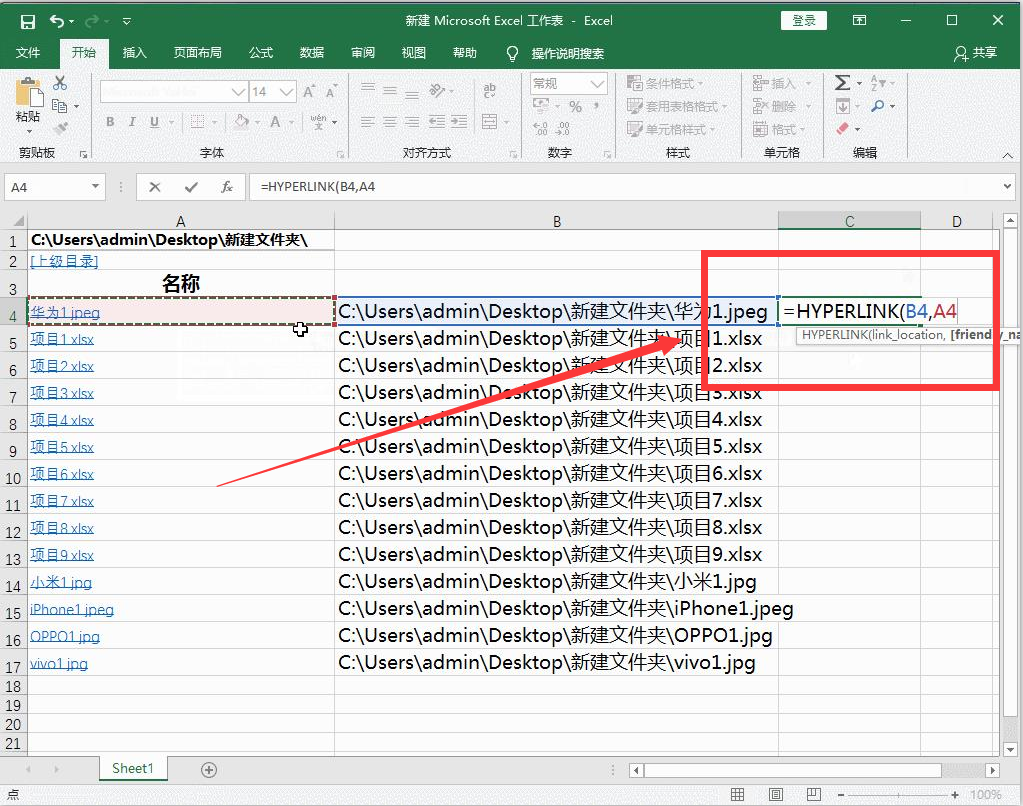1023x806 pixels.
Task: Open the File tab
Action: click(x=28, y=53)
